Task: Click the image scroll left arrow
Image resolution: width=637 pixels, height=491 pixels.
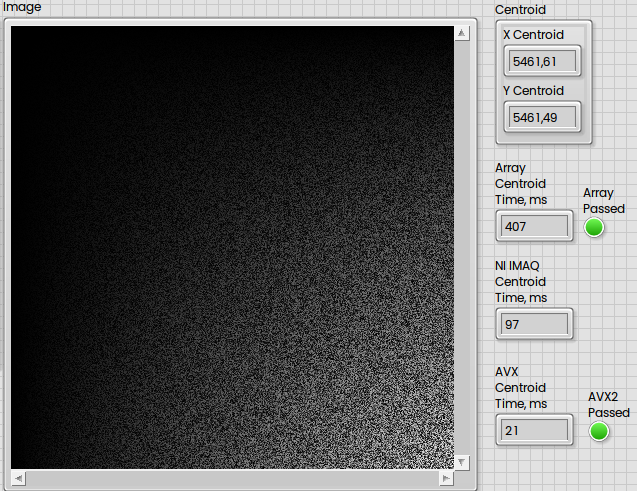Action: (x=18, y=478)
